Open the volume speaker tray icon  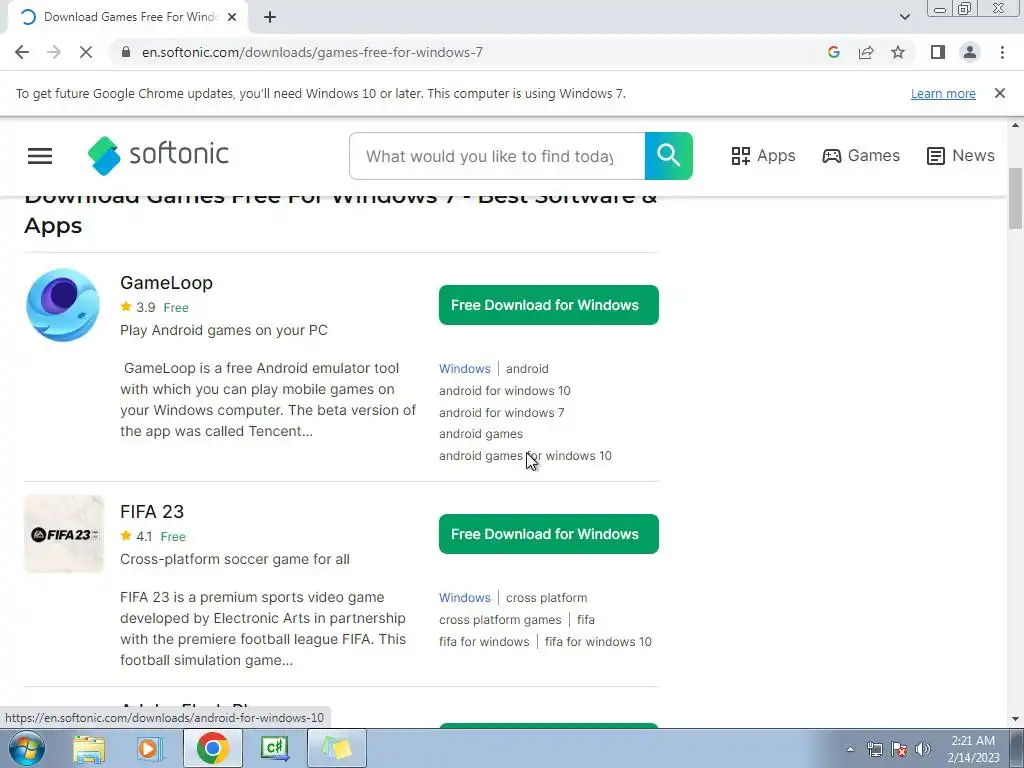[923, 750]
